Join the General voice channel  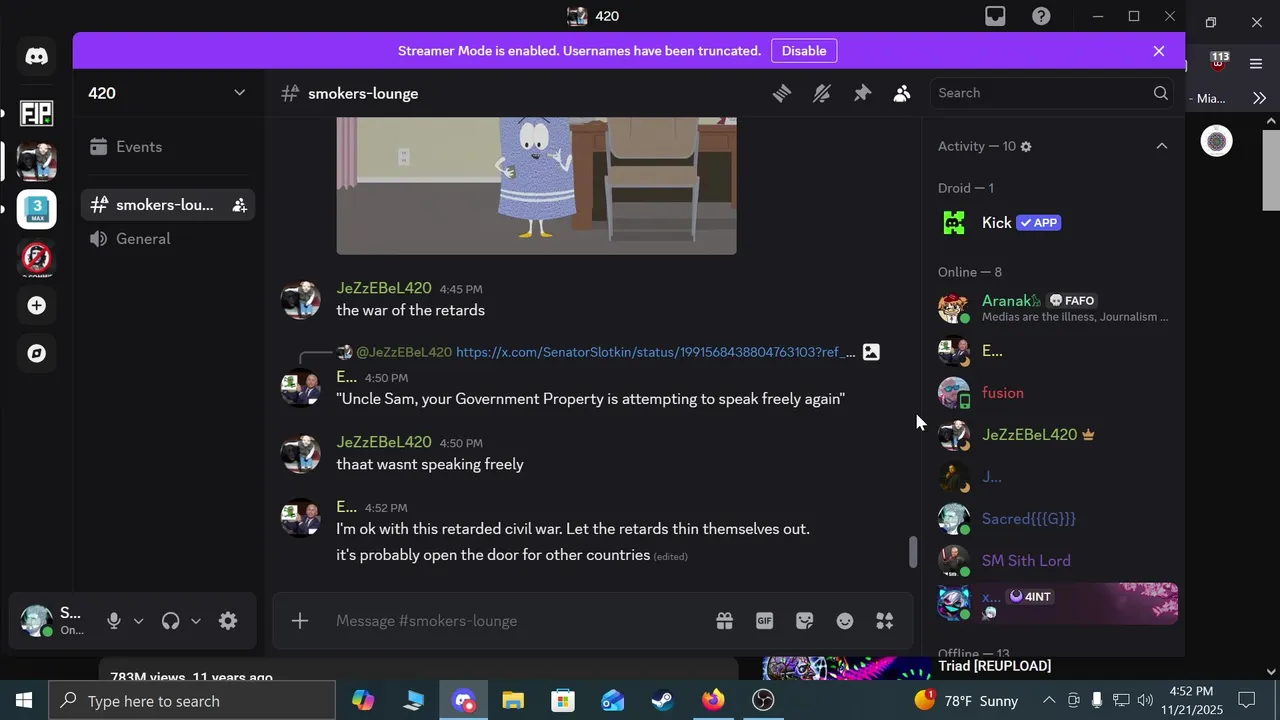coord(168,239)
